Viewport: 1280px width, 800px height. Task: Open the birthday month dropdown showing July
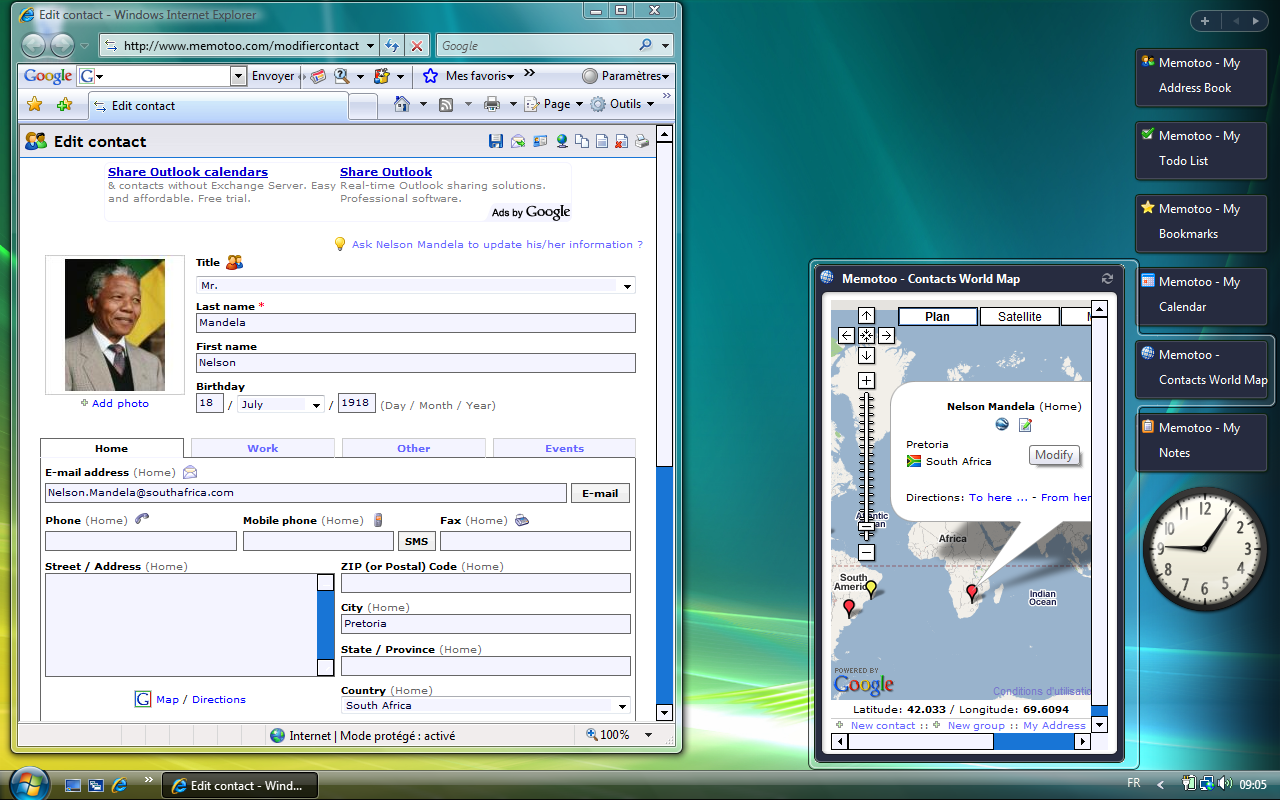point(281,405)
